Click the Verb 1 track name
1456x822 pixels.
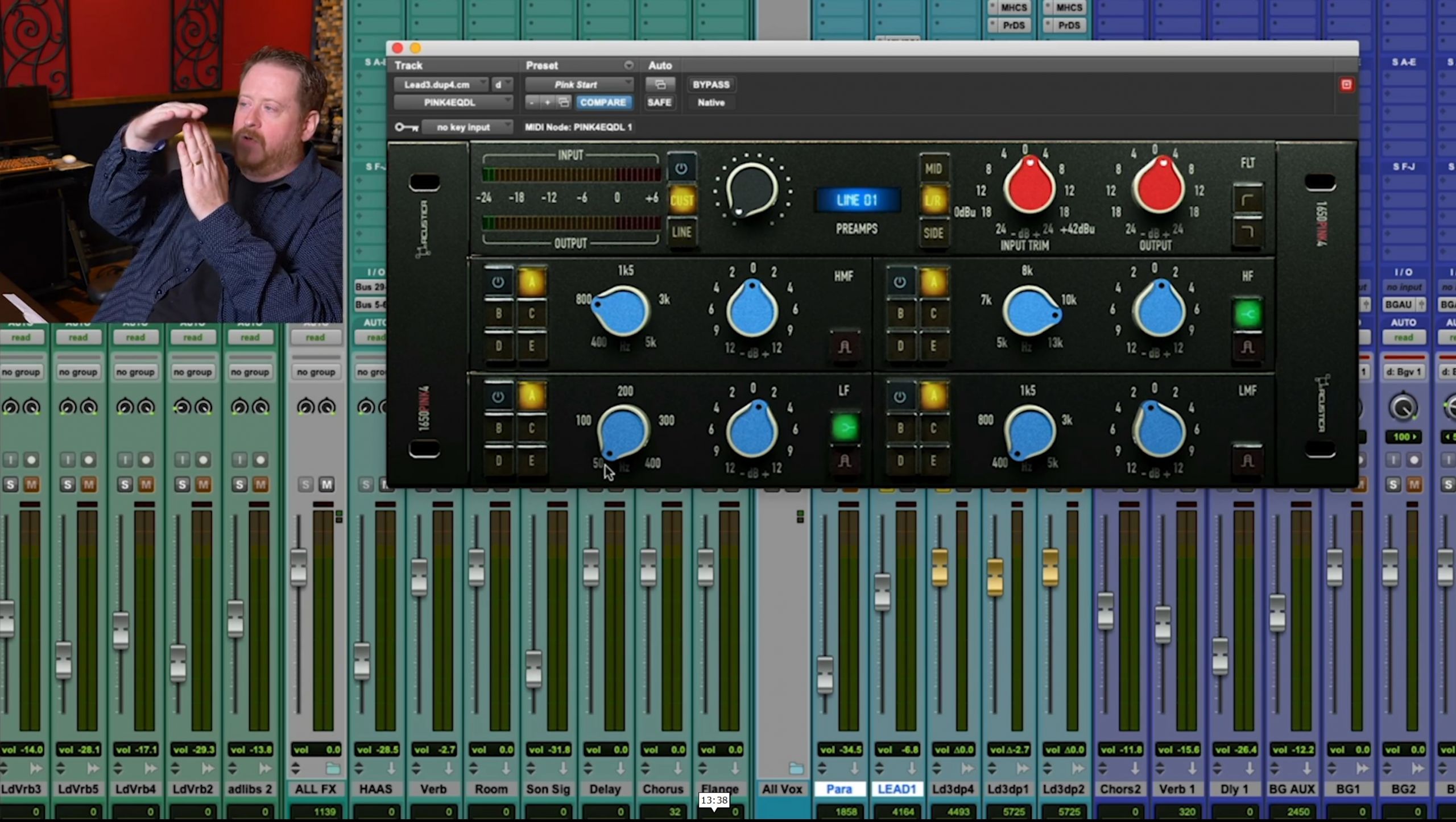pos(1177,790)
